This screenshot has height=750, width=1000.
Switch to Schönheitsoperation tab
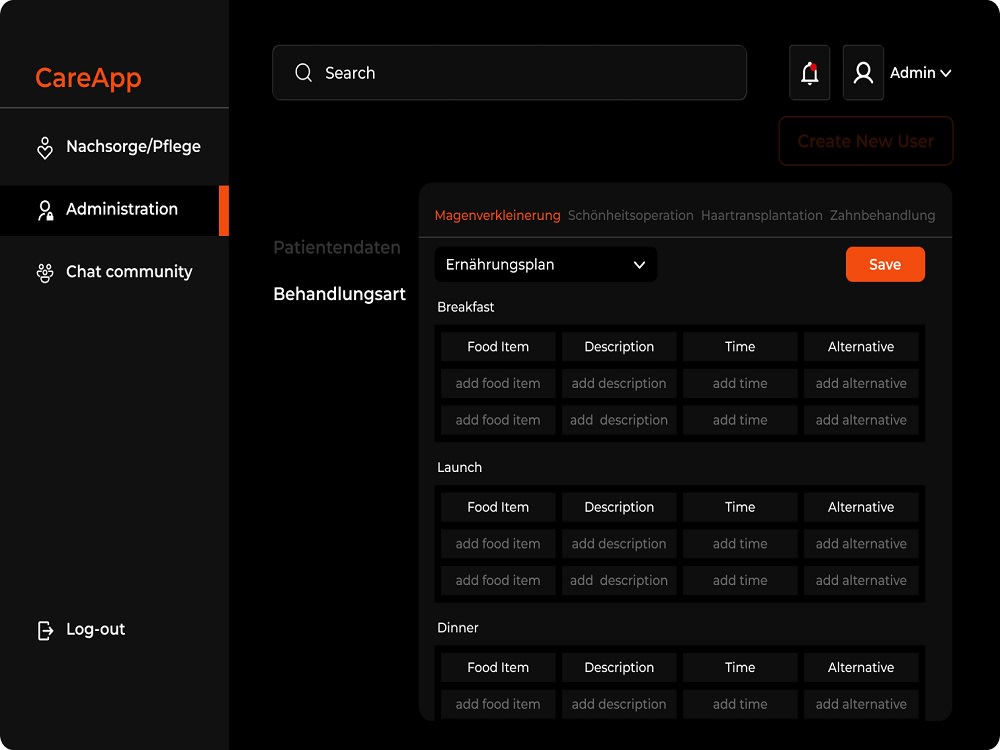631,216
